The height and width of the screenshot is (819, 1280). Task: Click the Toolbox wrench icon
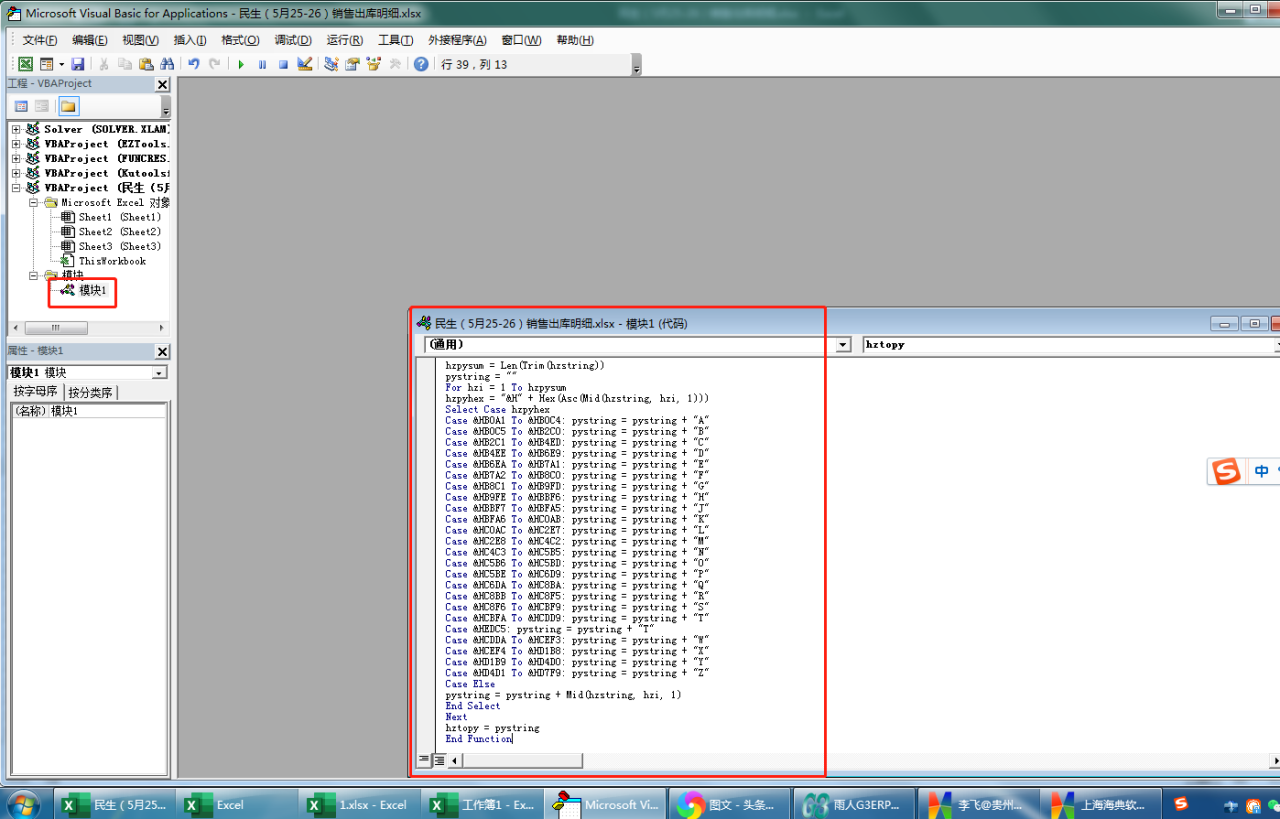click(394, 64)
